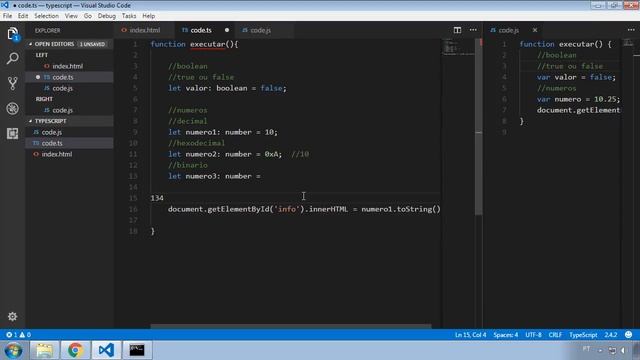Open the Manage gear icon

pos(12,316)
